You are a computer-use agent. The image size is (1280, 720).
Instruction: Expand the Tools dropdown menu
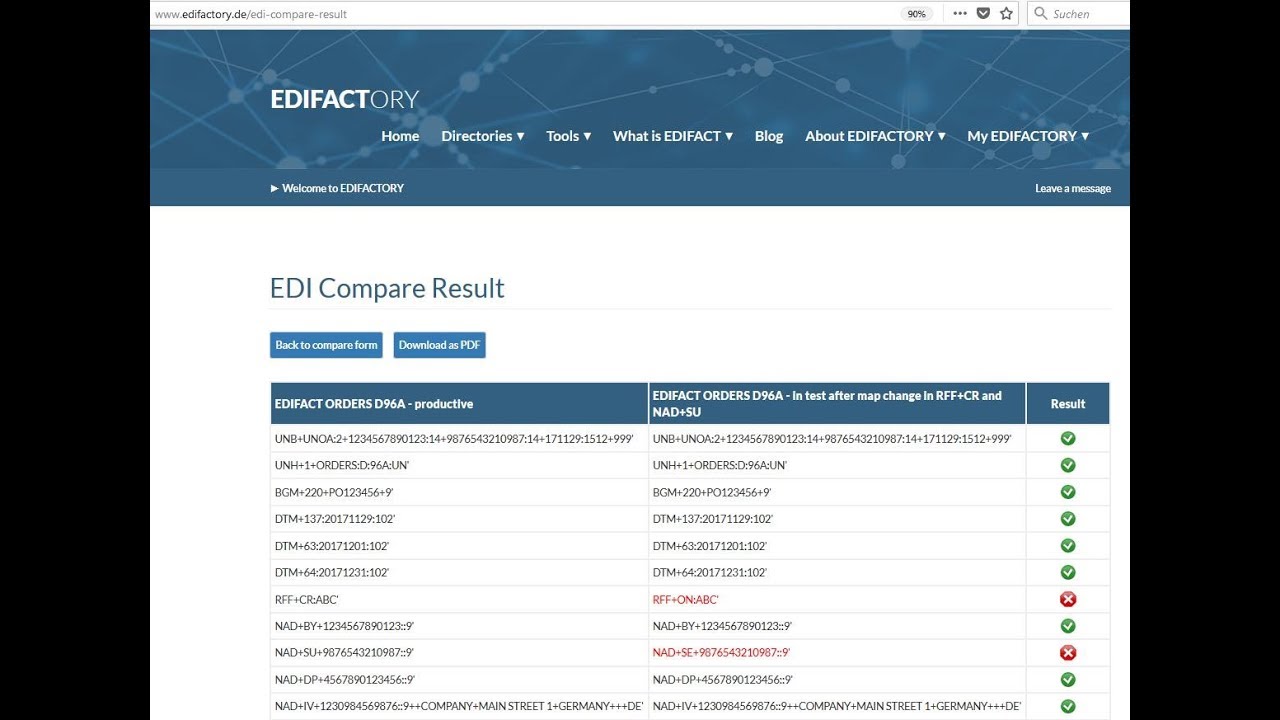click(x=569, y=136)
